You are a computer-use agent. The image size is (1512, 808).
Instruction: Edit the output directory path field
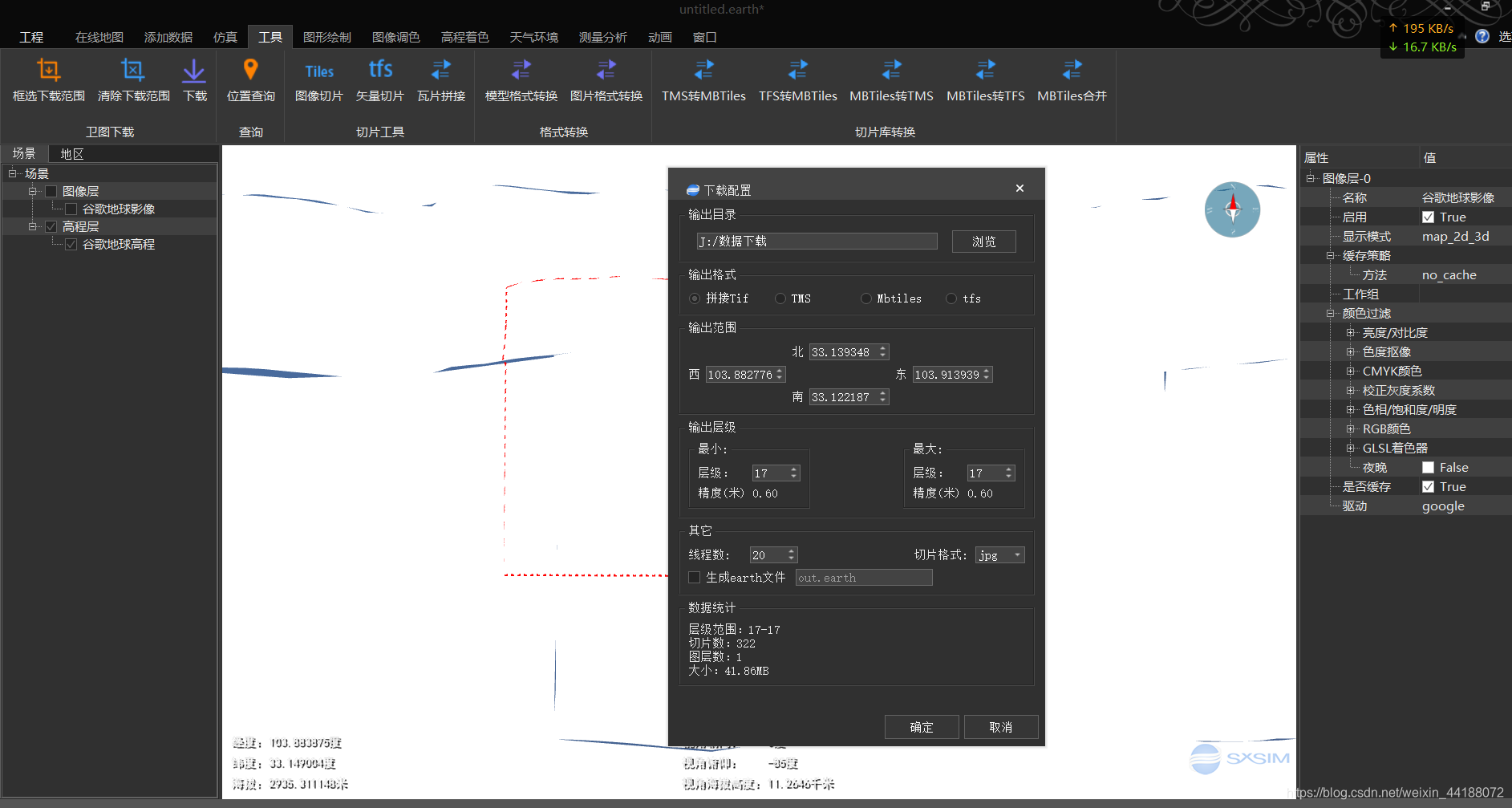click(816, 241)
